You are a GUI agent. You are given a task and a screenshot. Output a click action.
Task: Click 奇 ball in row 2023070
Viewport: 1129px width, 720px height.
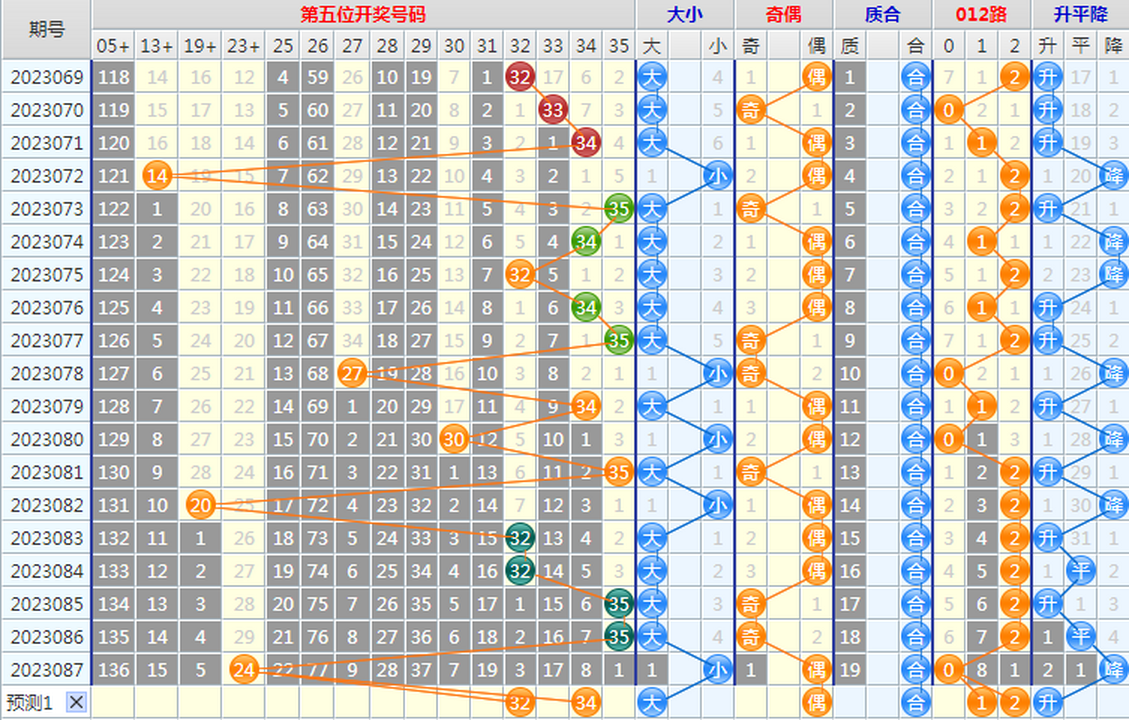point(750,110)
